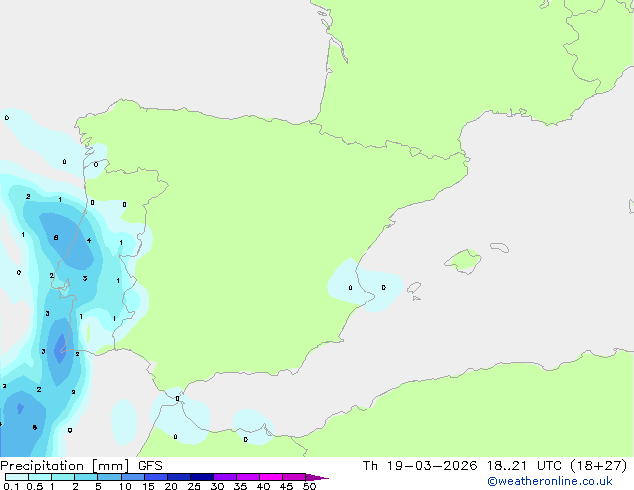Click the Ibiza island outline on the map
The image size is (634, 490).
414,288
